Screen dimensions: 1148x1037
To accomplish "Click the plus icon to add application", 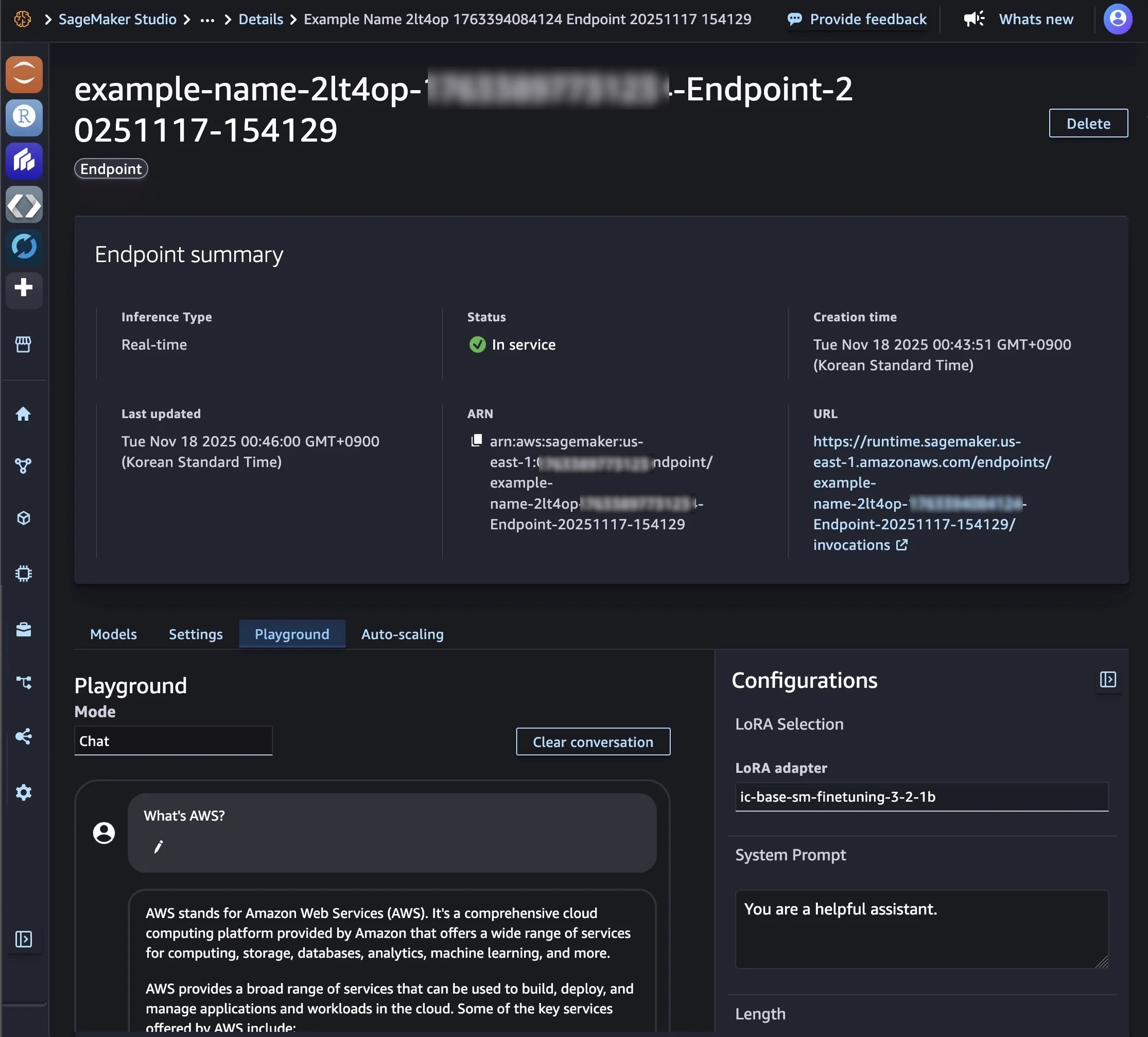I will pyautogui.click(x=23, y=288).
